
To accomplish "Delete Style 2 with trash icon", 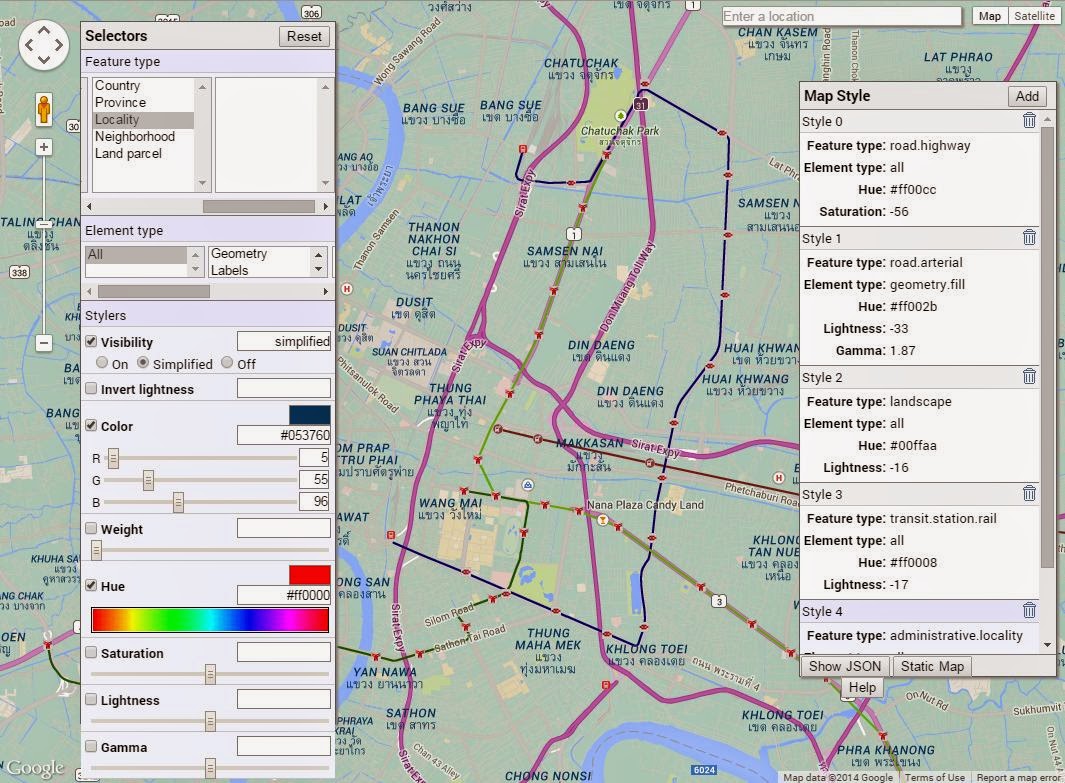I will point(1030,376).
